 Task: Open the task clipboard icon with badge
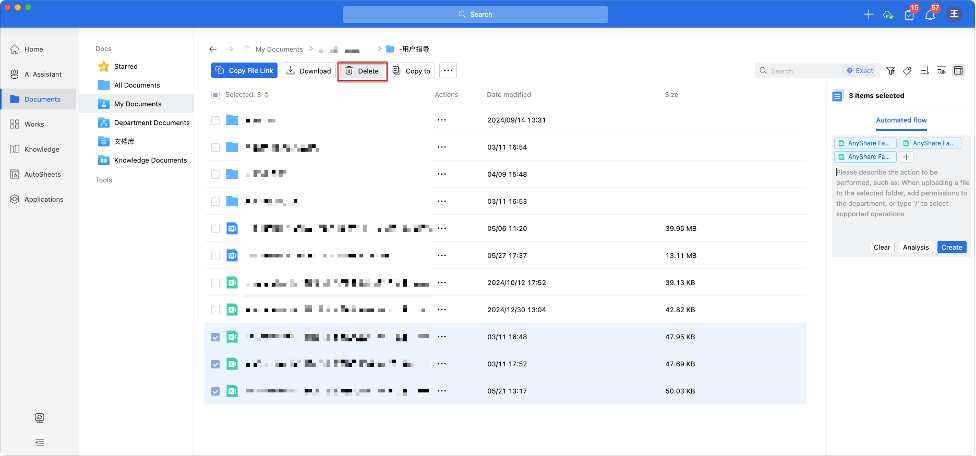coord(908,15)
